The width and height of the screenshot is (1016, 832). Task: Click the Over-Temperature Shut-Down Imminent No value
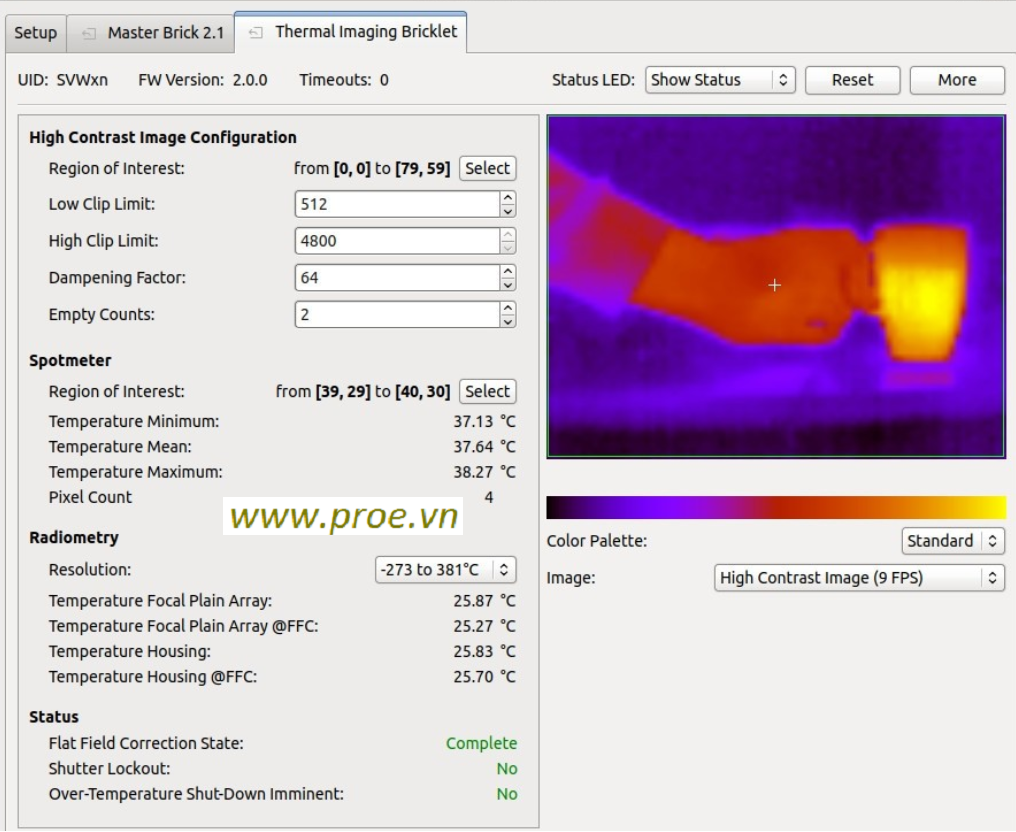[x=507, y=794]
